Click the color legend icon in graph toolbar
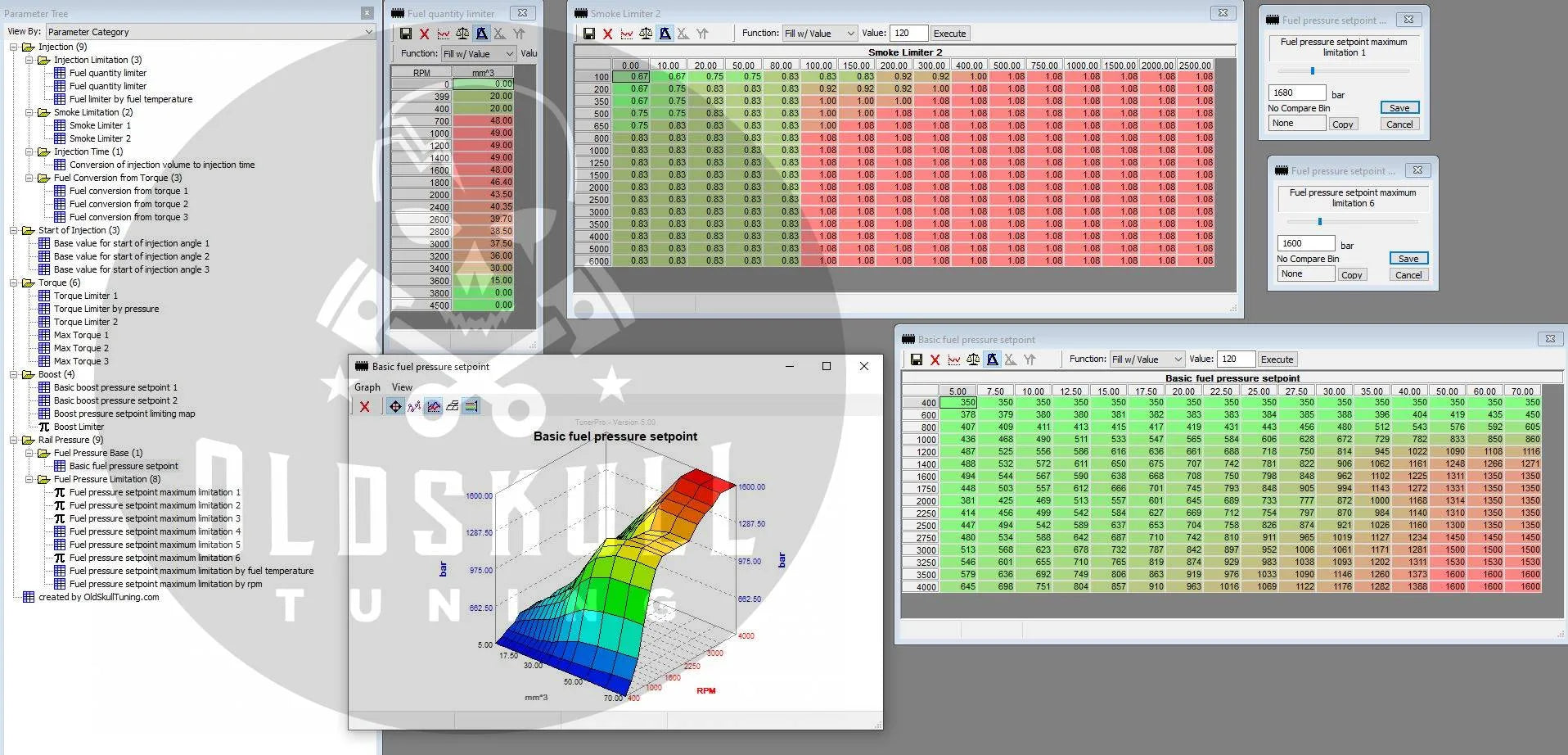 pyautogui.click(x=471, y=406)
